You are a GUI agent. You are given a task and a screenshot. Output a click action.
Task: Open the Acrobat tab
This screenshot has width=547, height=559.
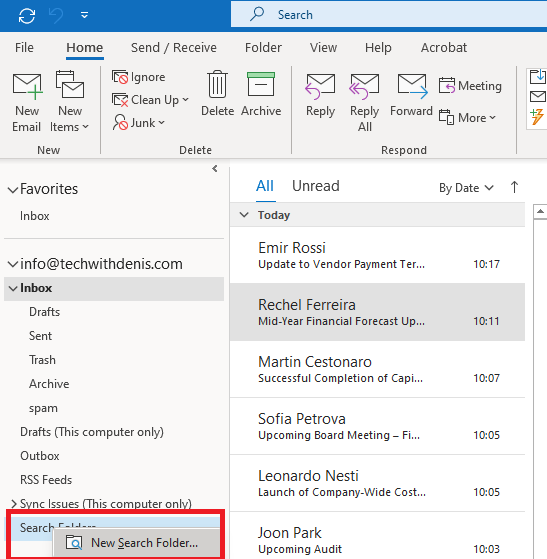(444, 47)
